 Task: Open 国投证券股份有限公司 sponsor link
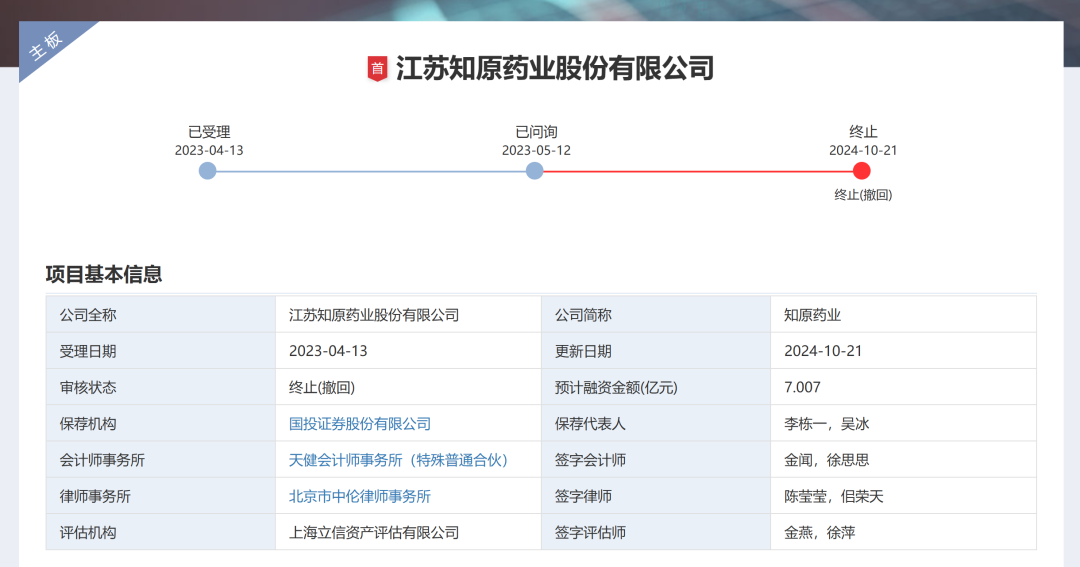pos(360,424)
